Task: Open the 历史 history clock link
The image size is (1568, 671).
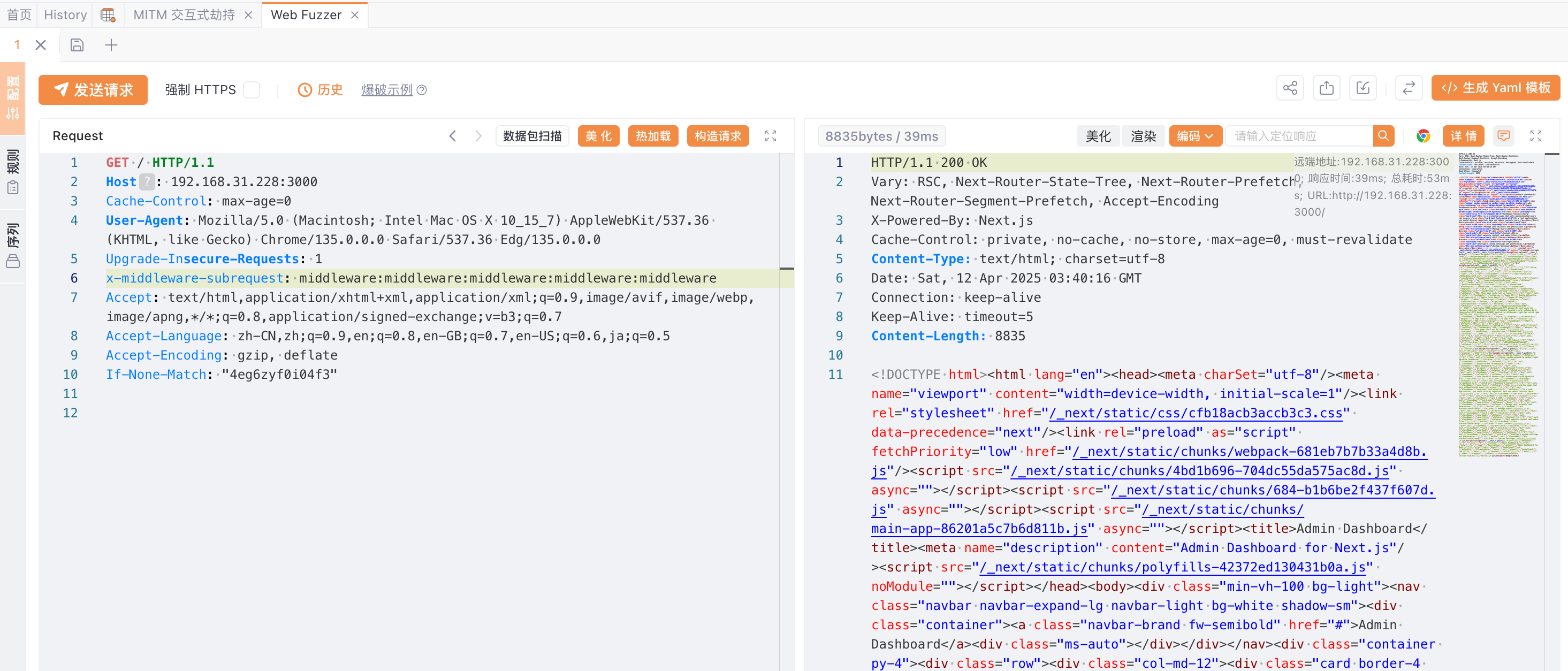Action: click(x=320, y=89)
